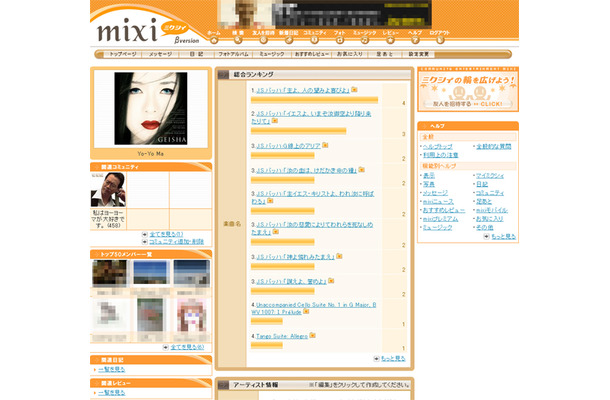Click コミュニティ追加・削除 link
This screenshot has width=610, height=400.
[177, 242]
